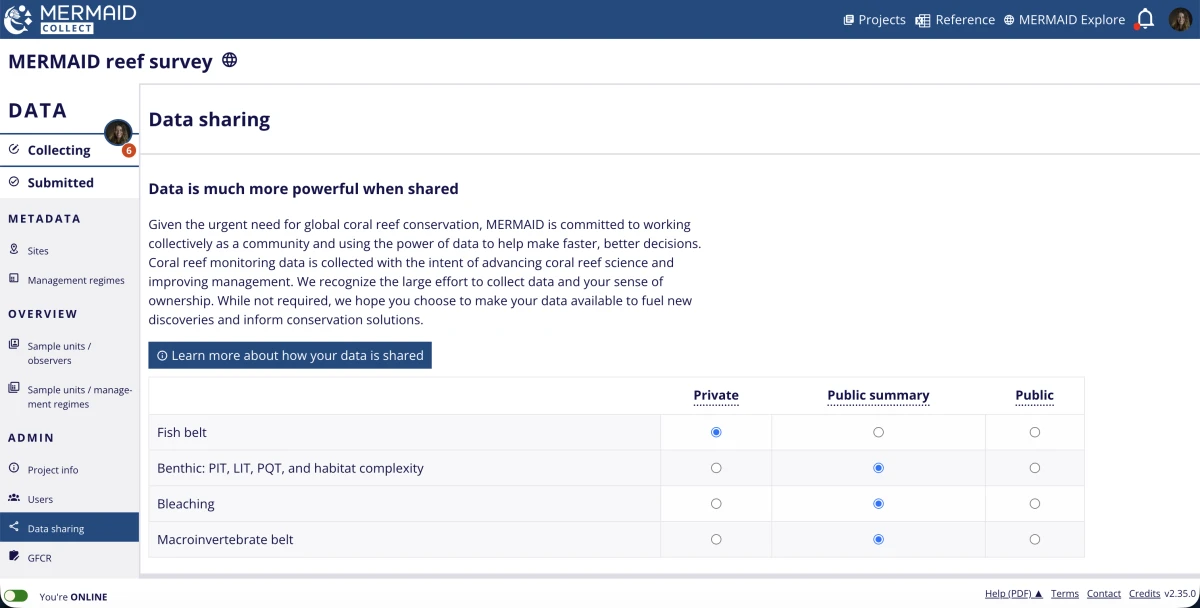The height and width of the screenshot is (608, 1200).
Task: Click the Projects icon in top bar
Action: click(x=848, y=20)
